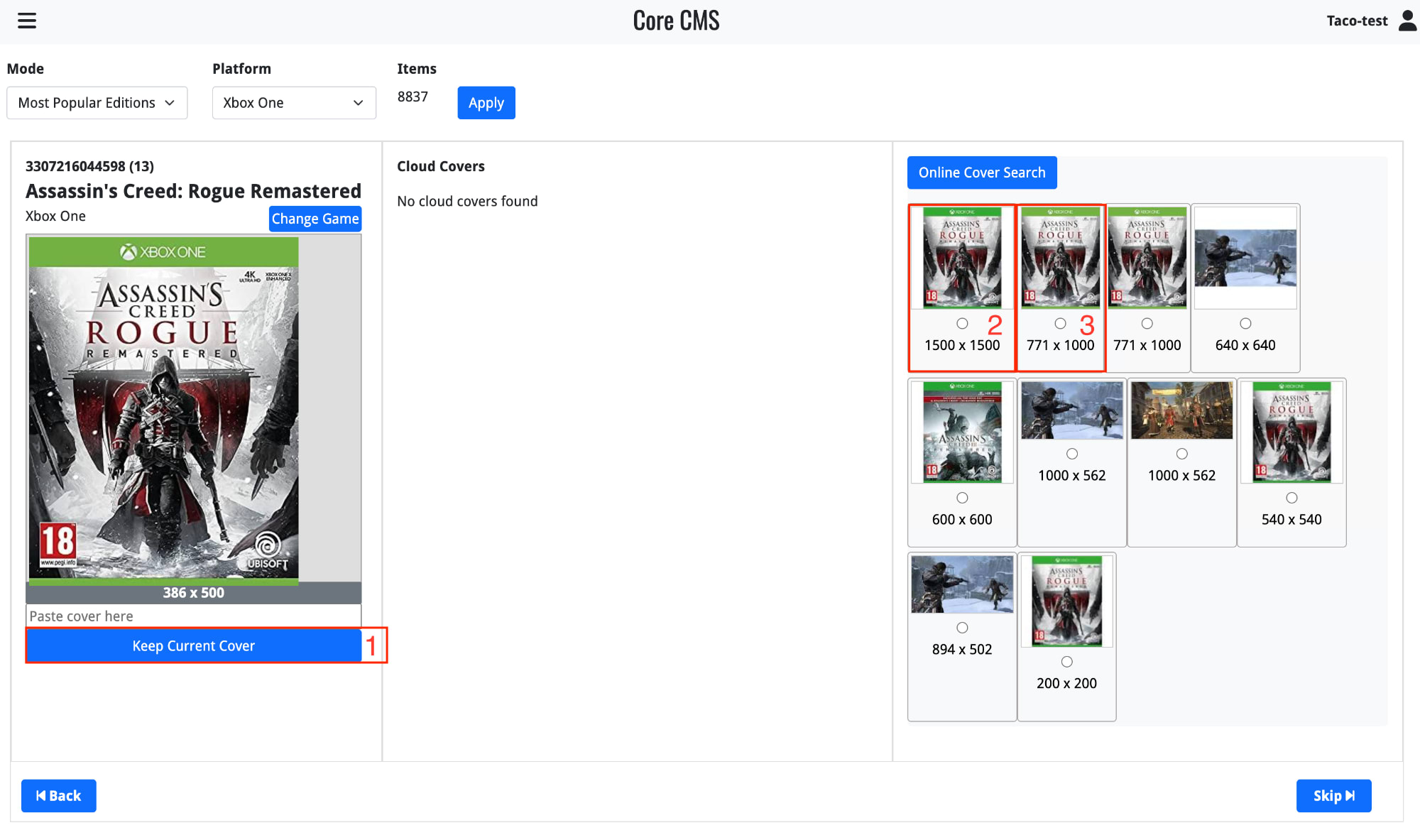Select the 894 x 502 cover radio button
1420x840 pixels.
(x=962, y=628)
